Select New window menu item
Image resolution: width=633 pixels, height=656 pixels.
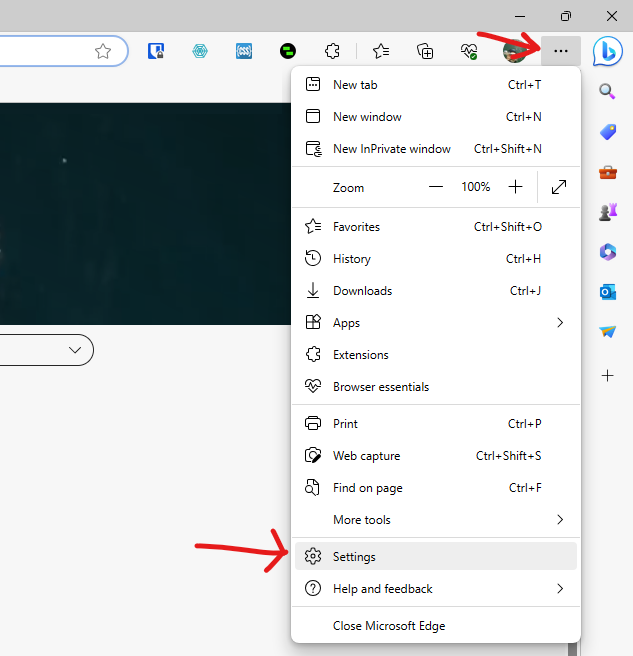[x=436, y=117]
